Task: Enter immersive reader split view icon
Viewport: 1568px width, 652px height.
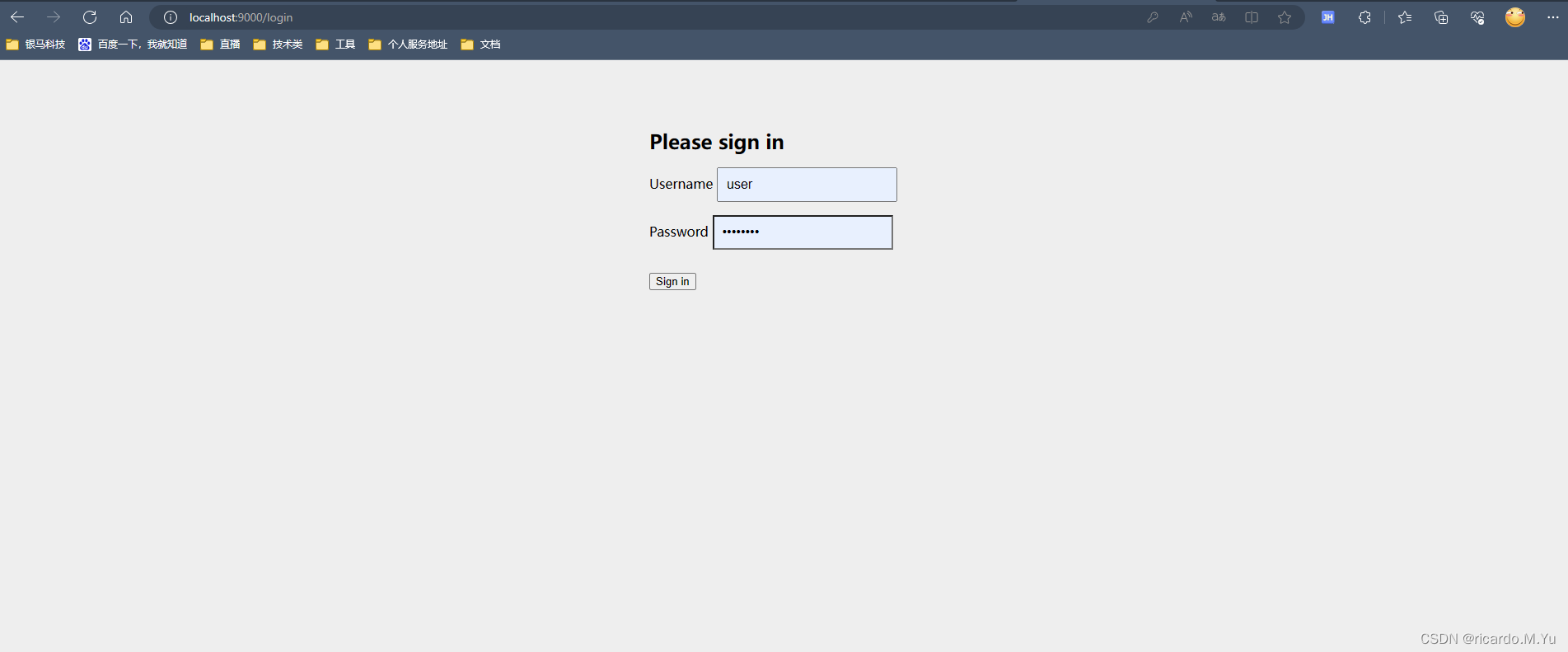Action: tap(1252, 17)
